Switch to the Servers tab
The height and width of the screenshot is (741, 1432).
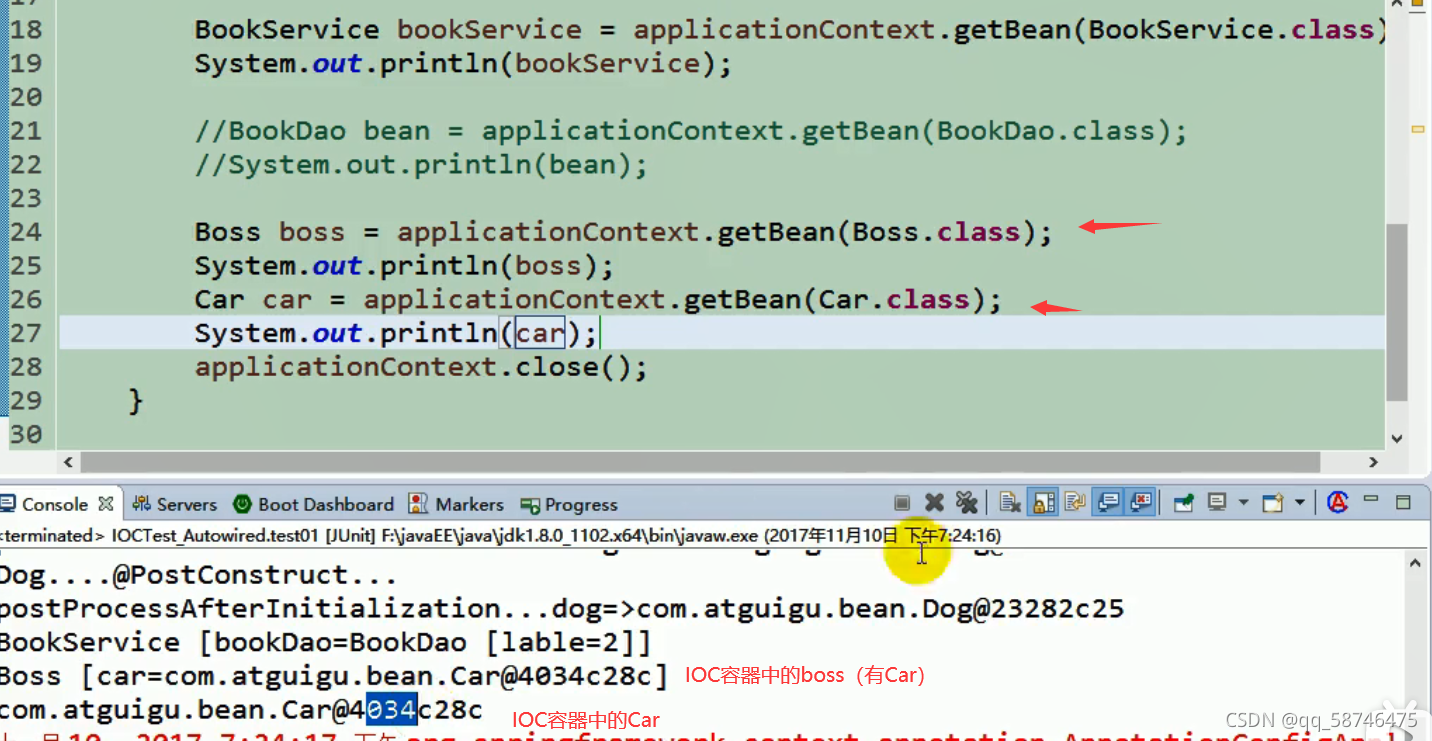[175, 504]
